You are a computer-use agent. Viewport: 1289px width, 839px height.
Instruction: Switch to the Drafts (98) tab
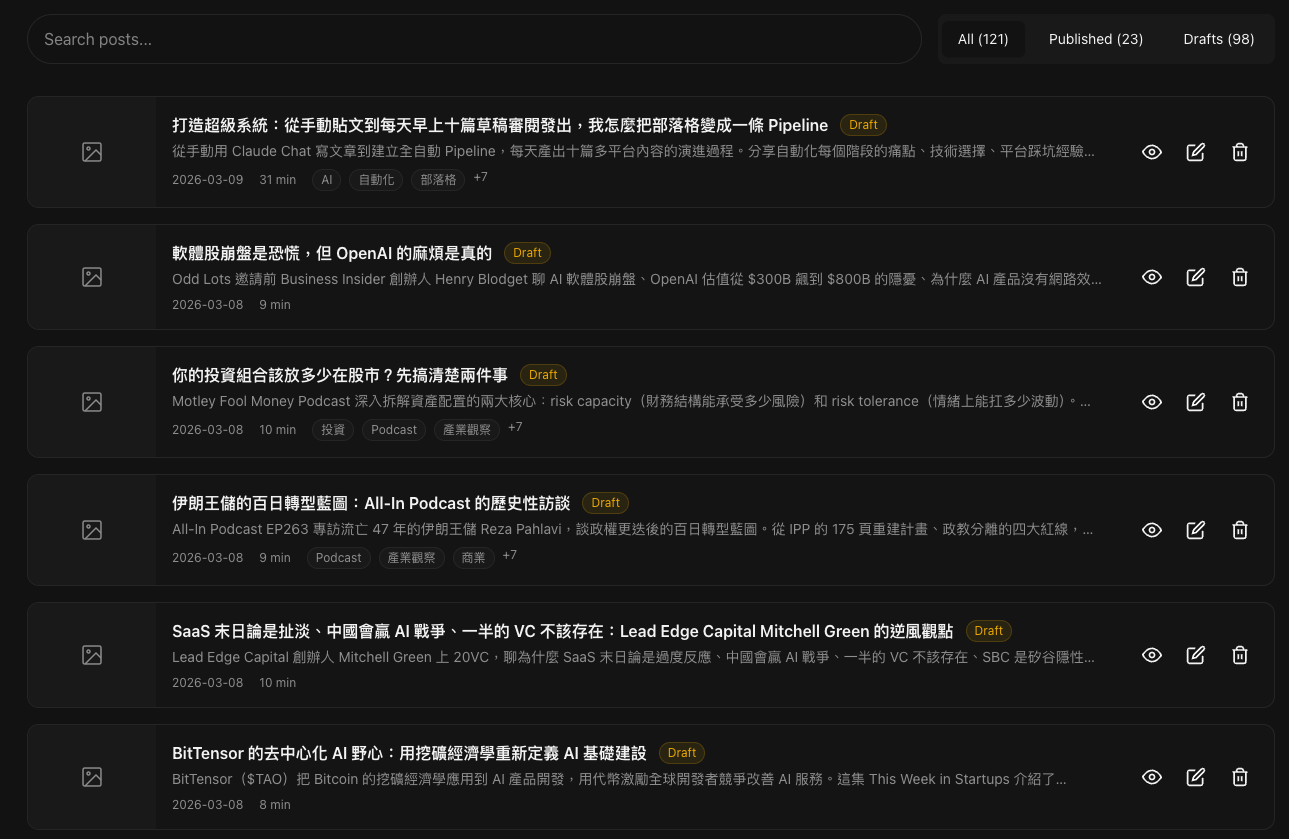(x=1218, y=39)
